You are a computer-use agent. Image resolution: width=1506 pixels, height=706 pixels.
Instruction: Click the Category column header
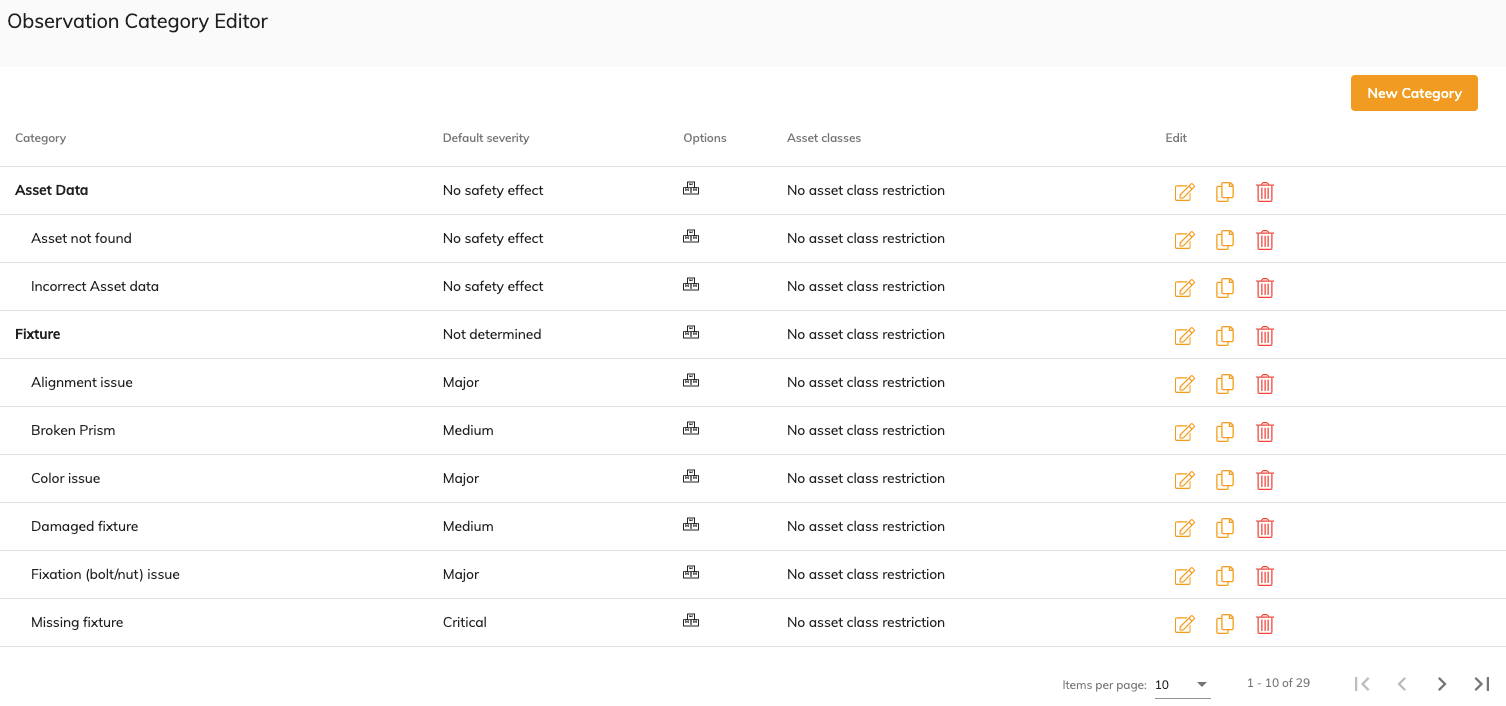pos(41,138)
